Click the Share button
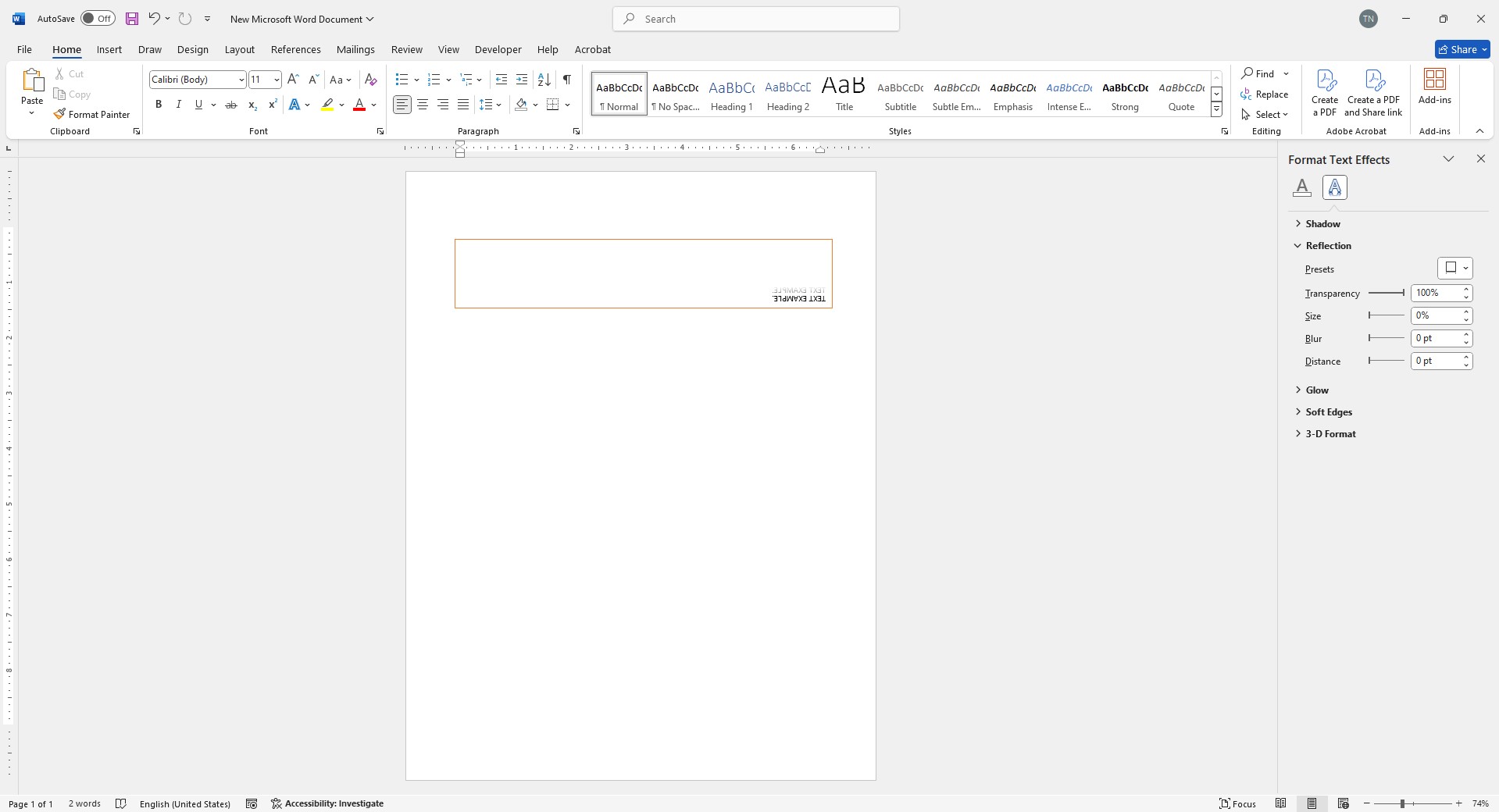 (x=1462, y=49)
